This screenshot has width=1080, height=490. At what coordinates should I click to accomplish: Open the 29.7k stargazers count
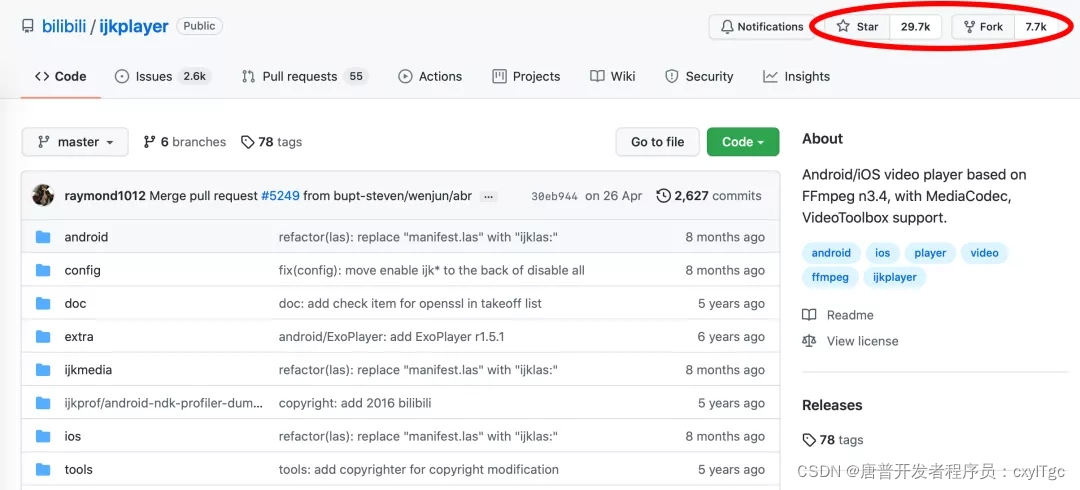click(915, 27)
